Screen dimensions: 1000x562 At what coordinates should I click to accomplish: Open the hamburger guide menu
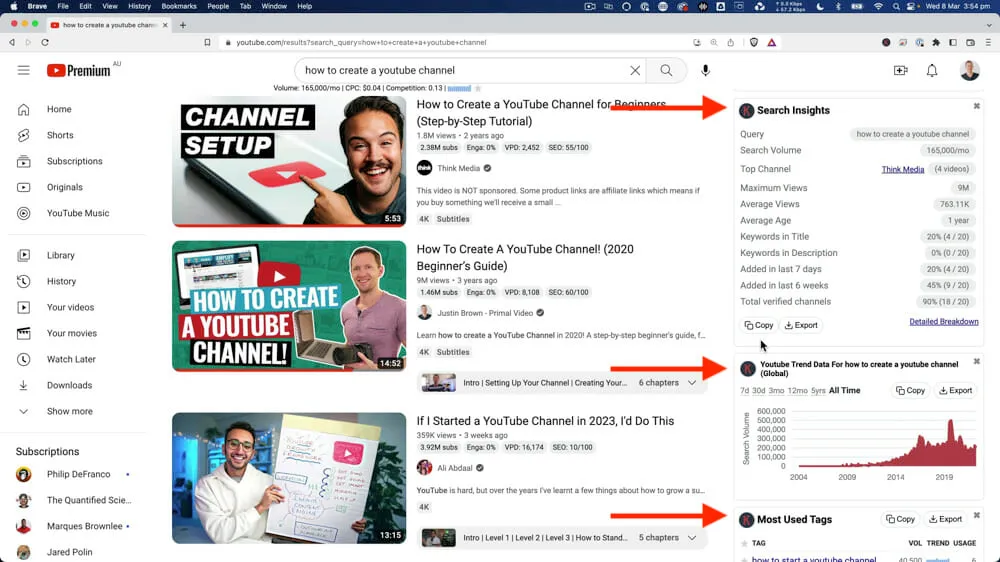click(x=24, y=70)
